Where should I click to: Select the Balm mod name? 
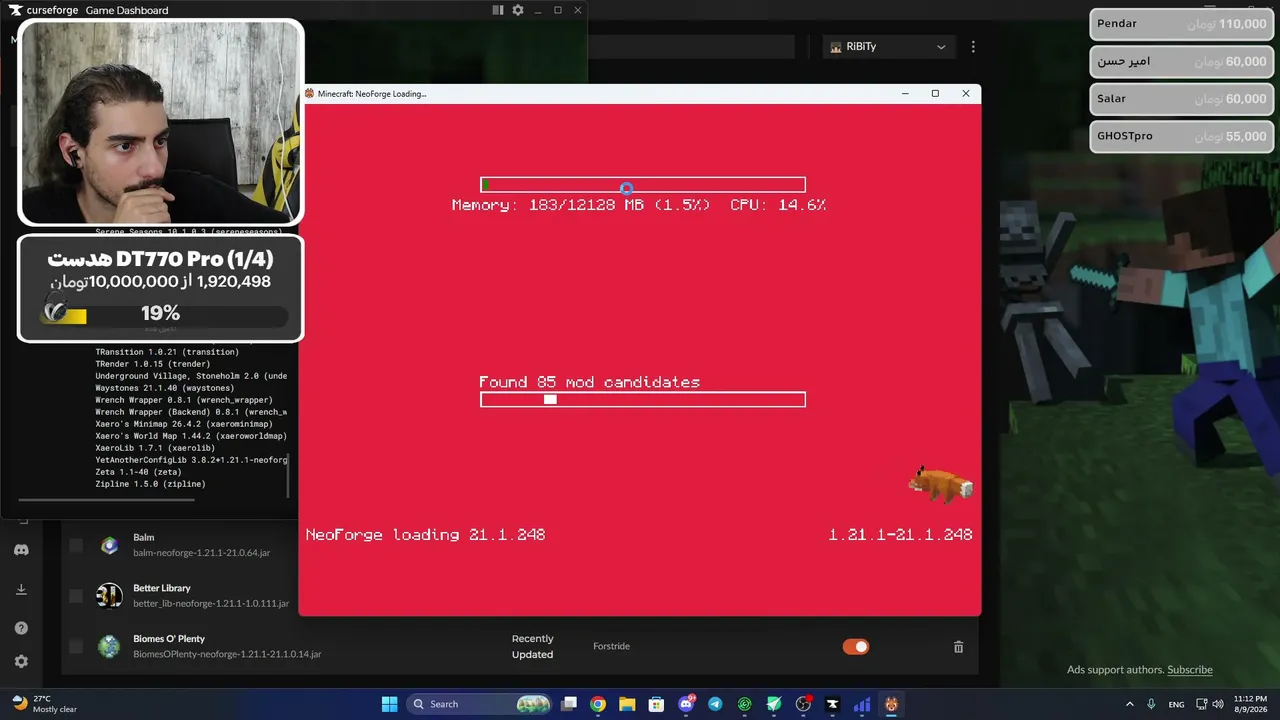143,537
